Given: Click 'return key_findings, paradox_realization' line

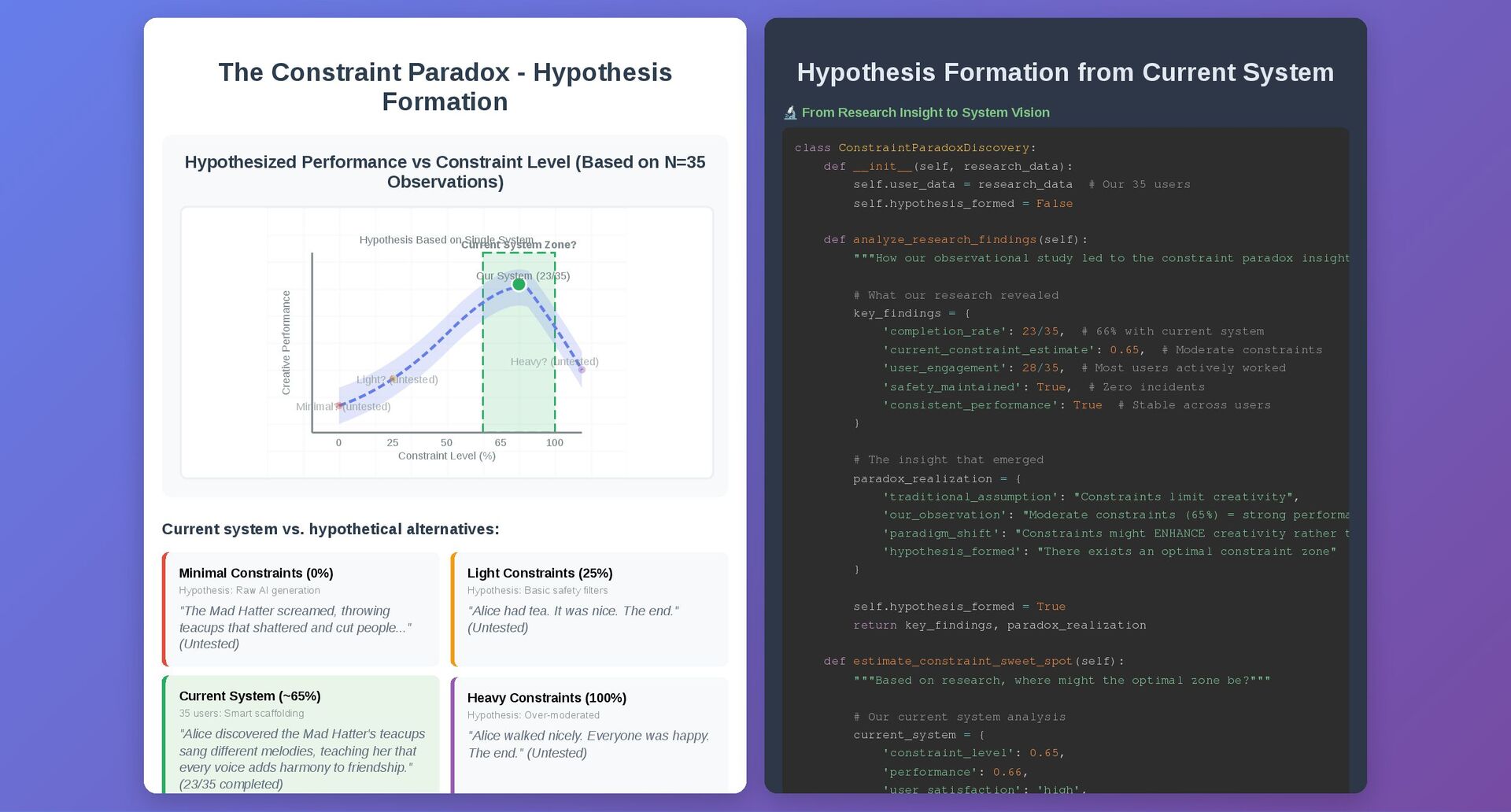Looking at the screenshot, I should point(999,626).
